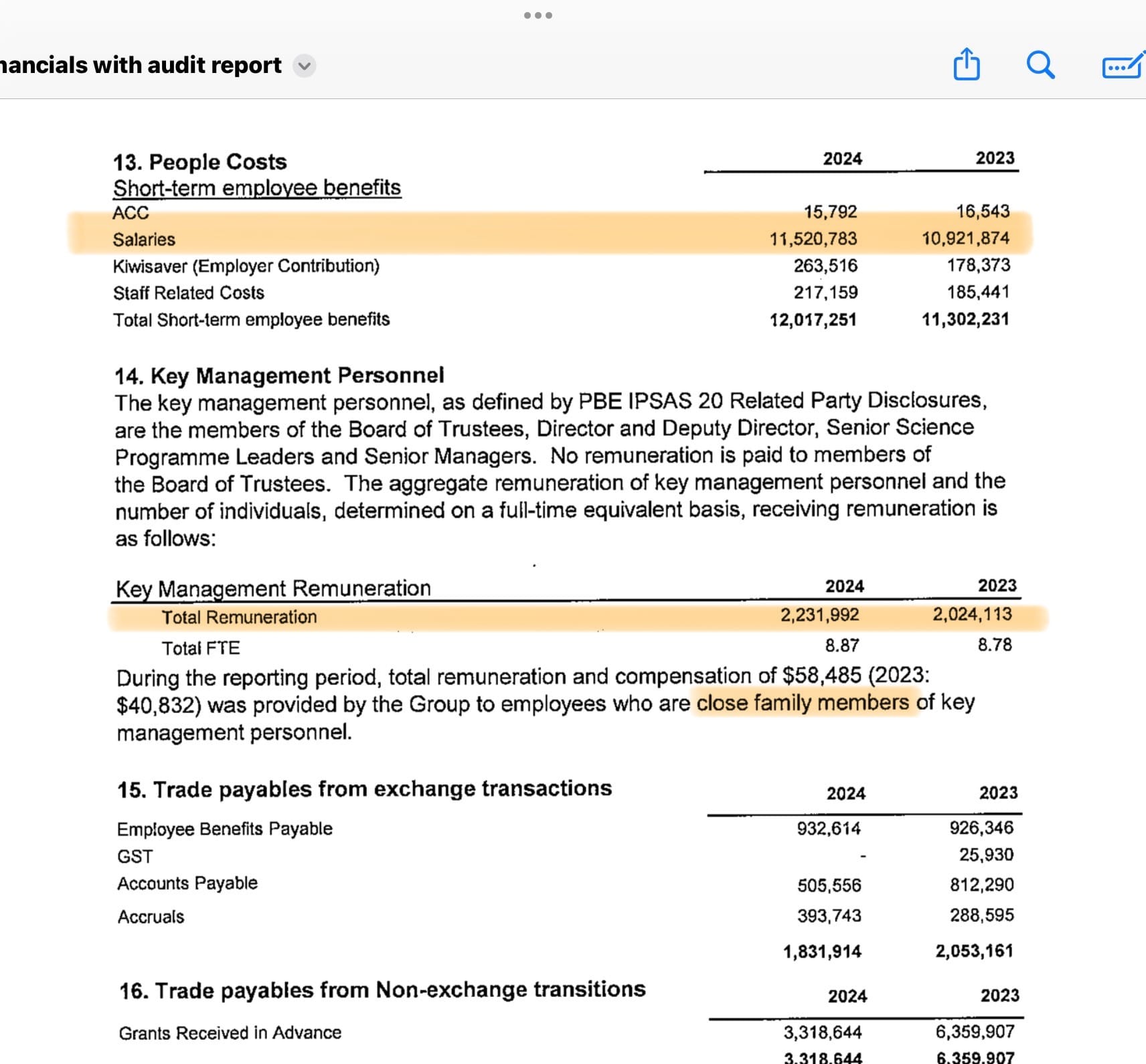Click the underlined "Key Management Remuneration" label
This screenshot has width=1146, height=1064.
point(273,589)
